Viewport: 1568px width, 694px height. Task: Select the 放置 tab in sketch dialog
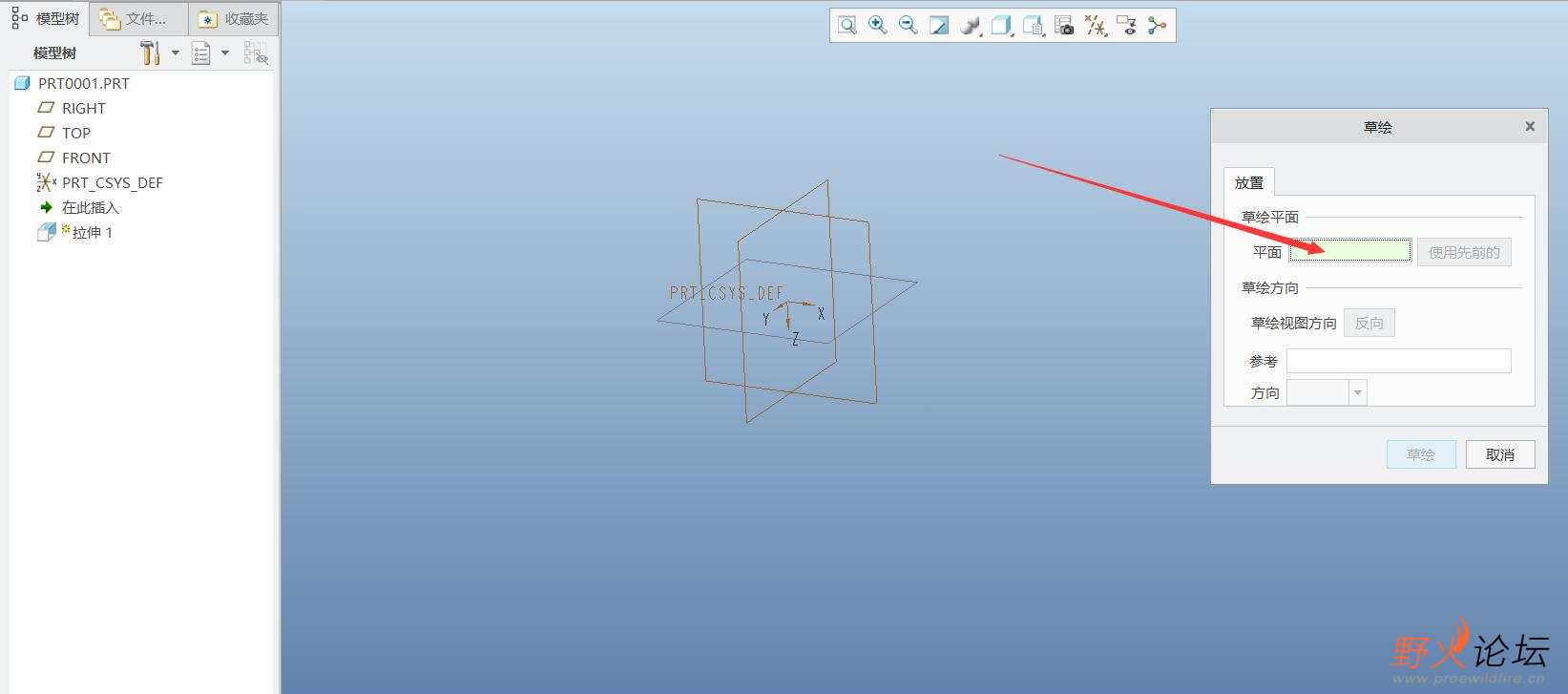(x=1248, y=182)
